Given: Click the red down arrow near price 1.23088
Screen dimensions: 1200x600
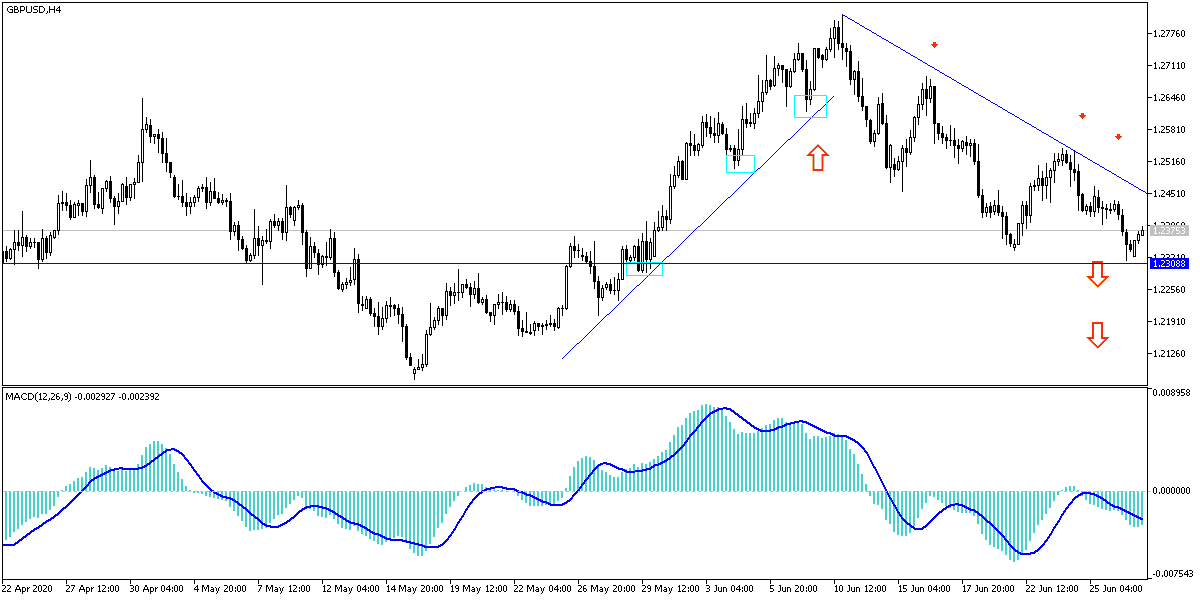Looking at the screenshot, I should click(x=1097, y=272).
